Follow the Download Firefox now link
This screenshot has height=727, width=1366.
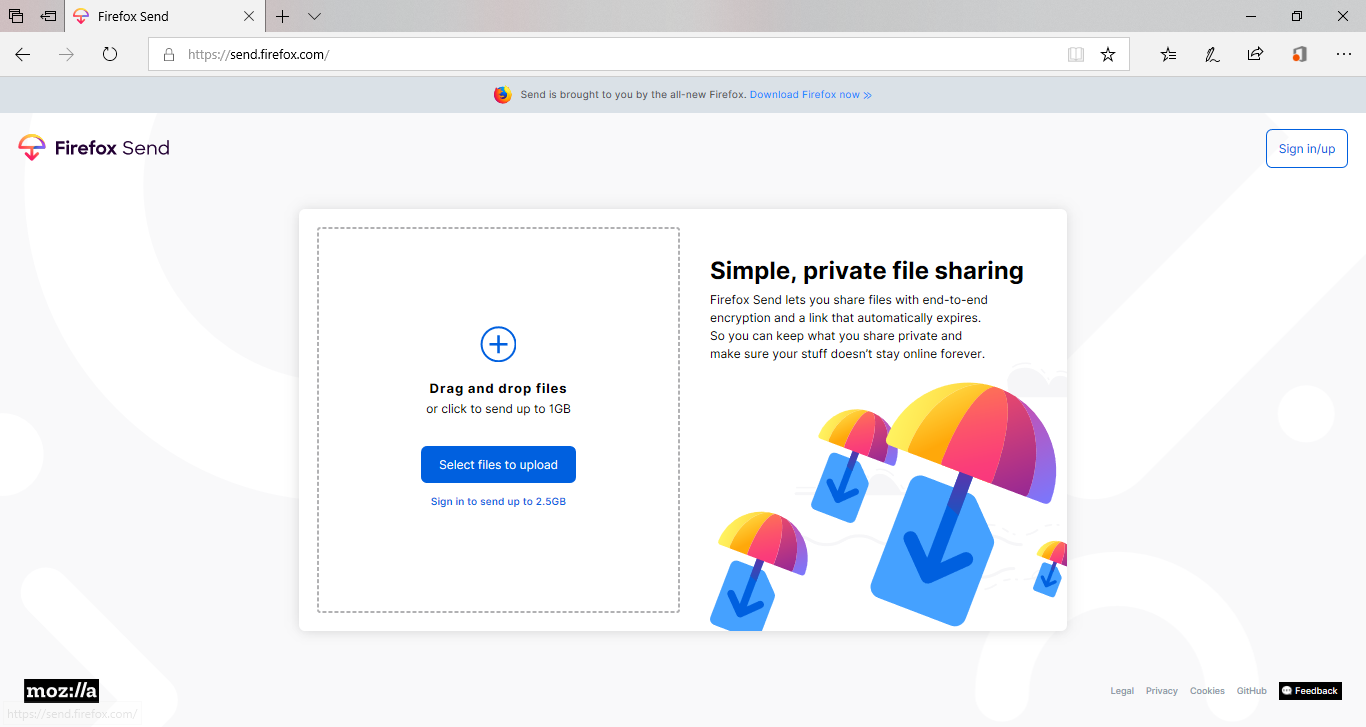[x=811, y=95]
